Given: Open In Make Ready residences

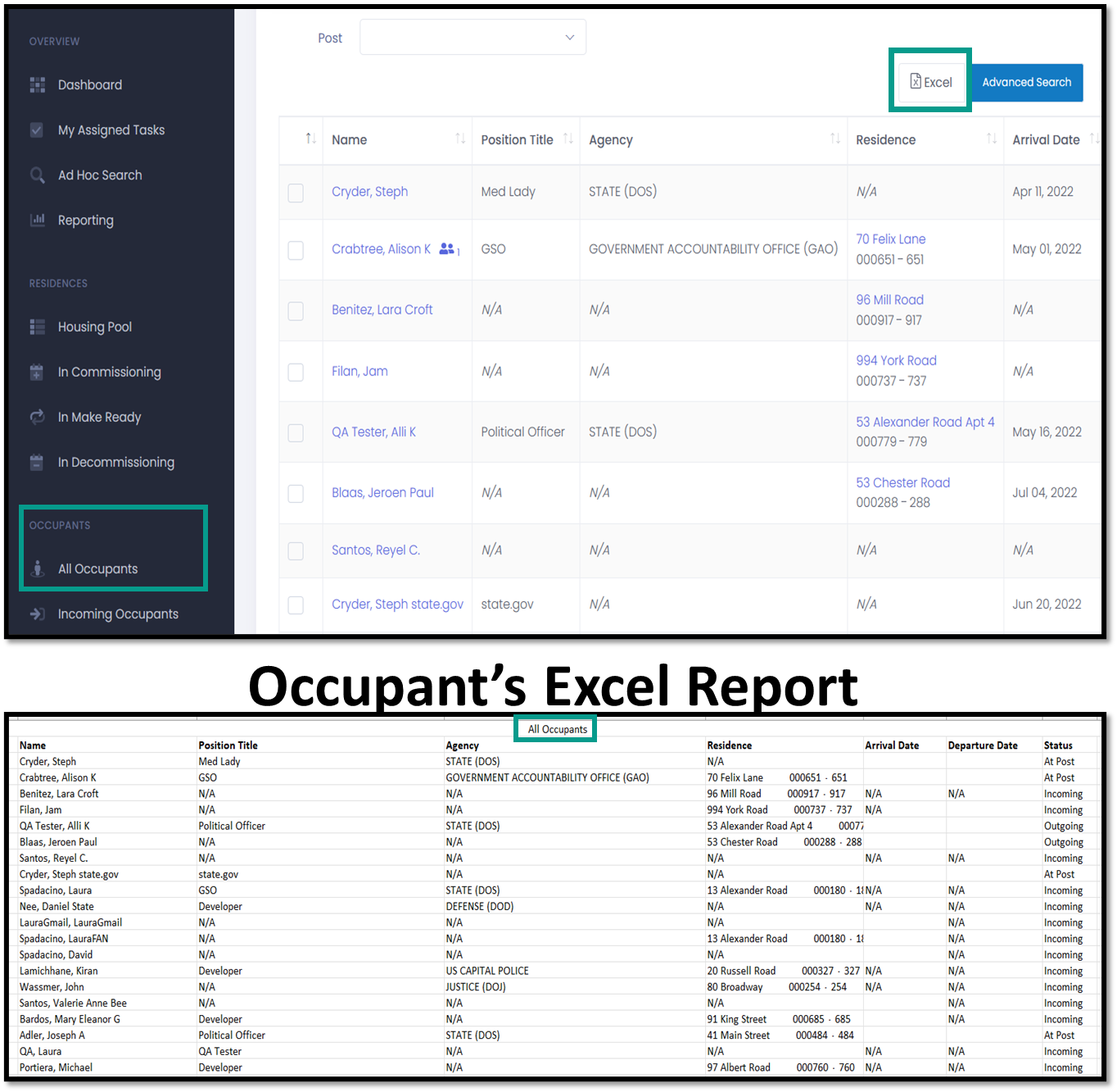Looking at the screenshot, I should point(100,416).
